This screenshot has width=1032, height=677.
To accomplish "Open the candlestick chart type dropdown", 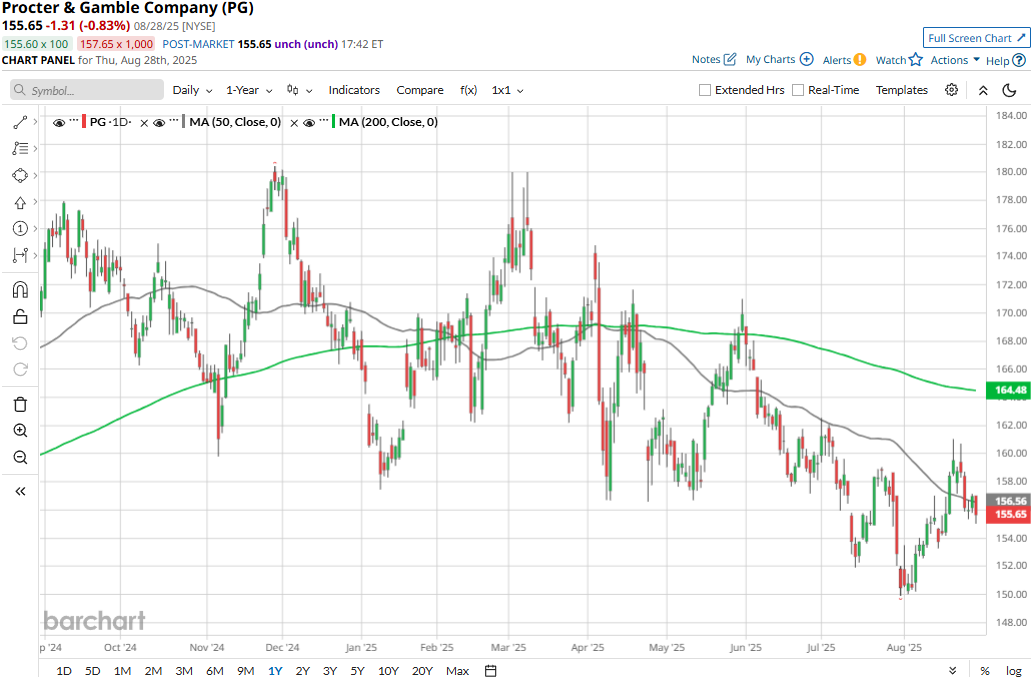I will pyautogui.click(x=299, y=90).
